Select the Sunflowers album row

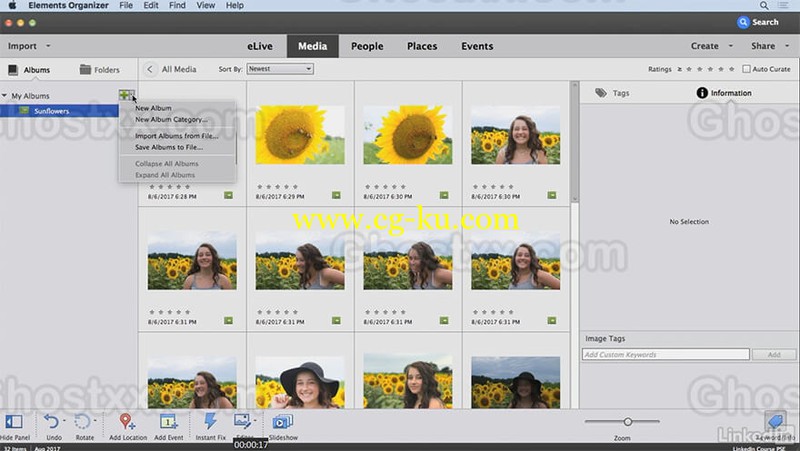(x=59, y=111)
